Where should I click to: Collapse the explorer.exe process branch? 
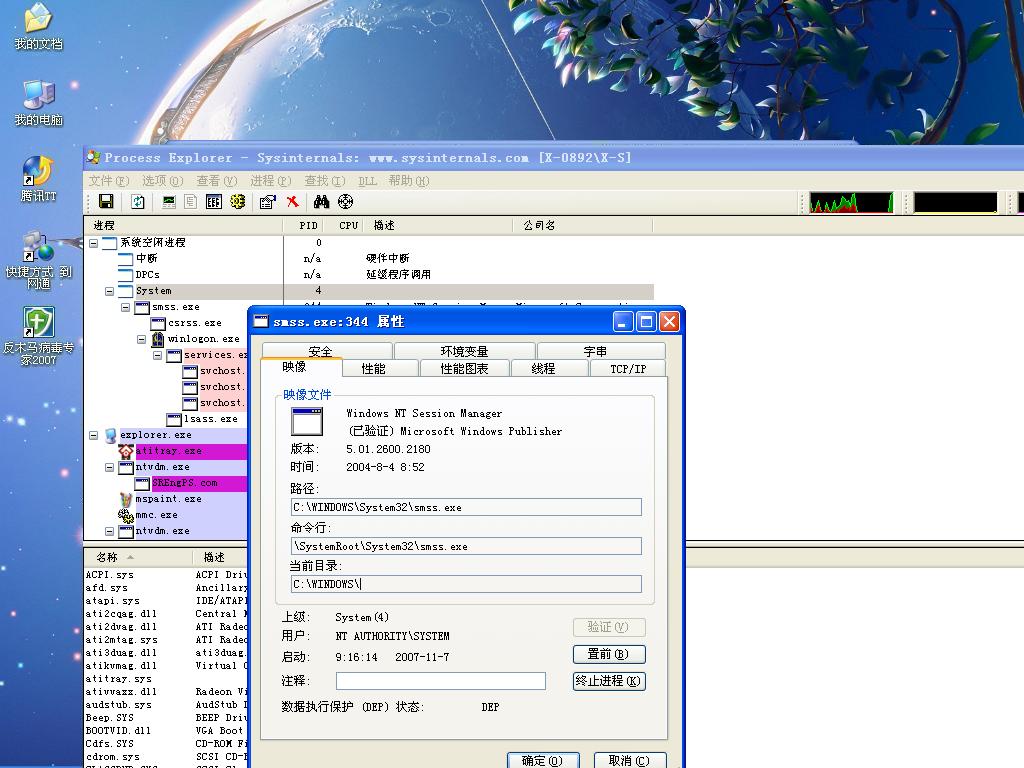(x=94, y=435)
